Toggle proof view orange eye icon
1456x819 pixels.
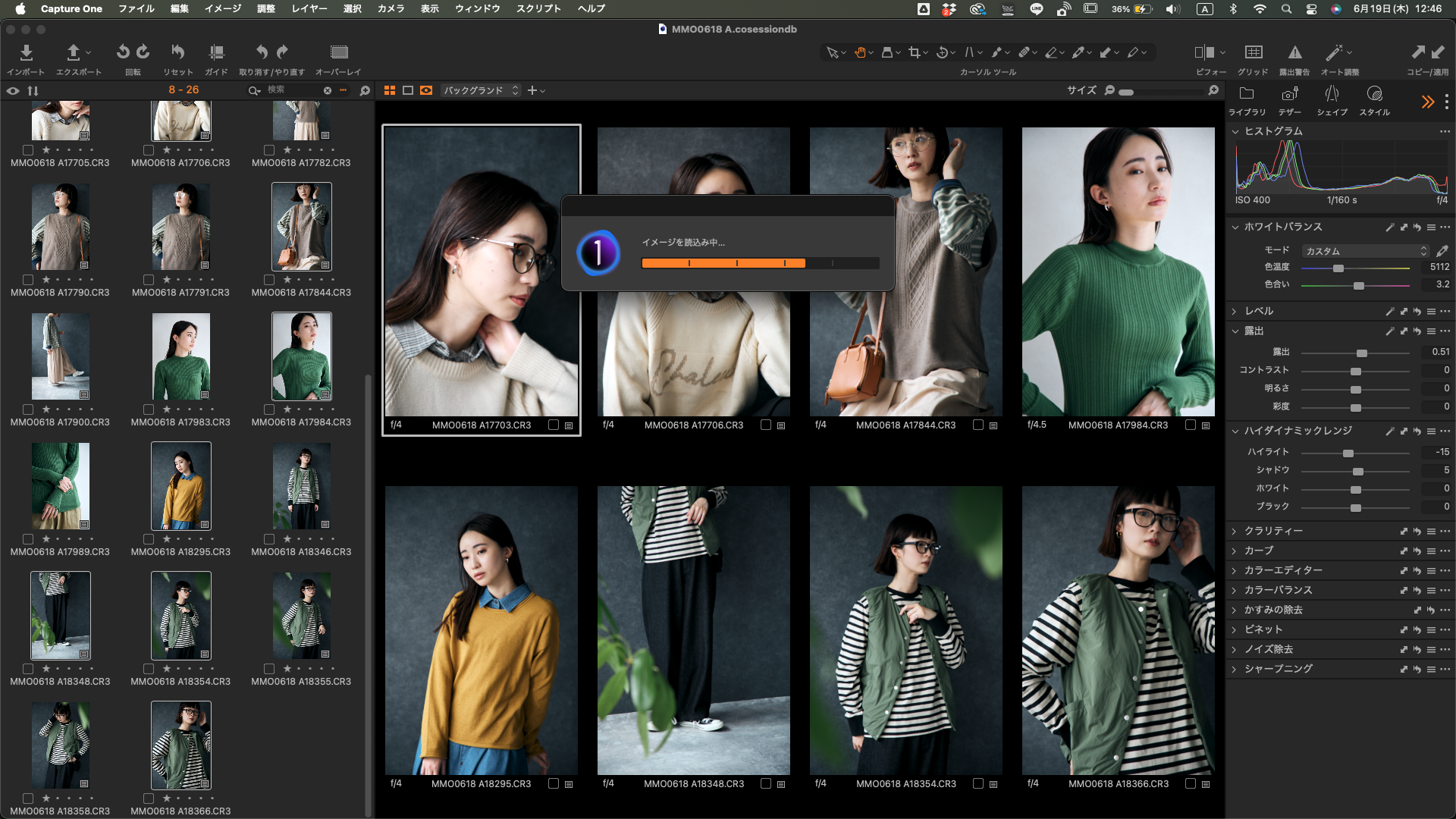click(426, 90)
